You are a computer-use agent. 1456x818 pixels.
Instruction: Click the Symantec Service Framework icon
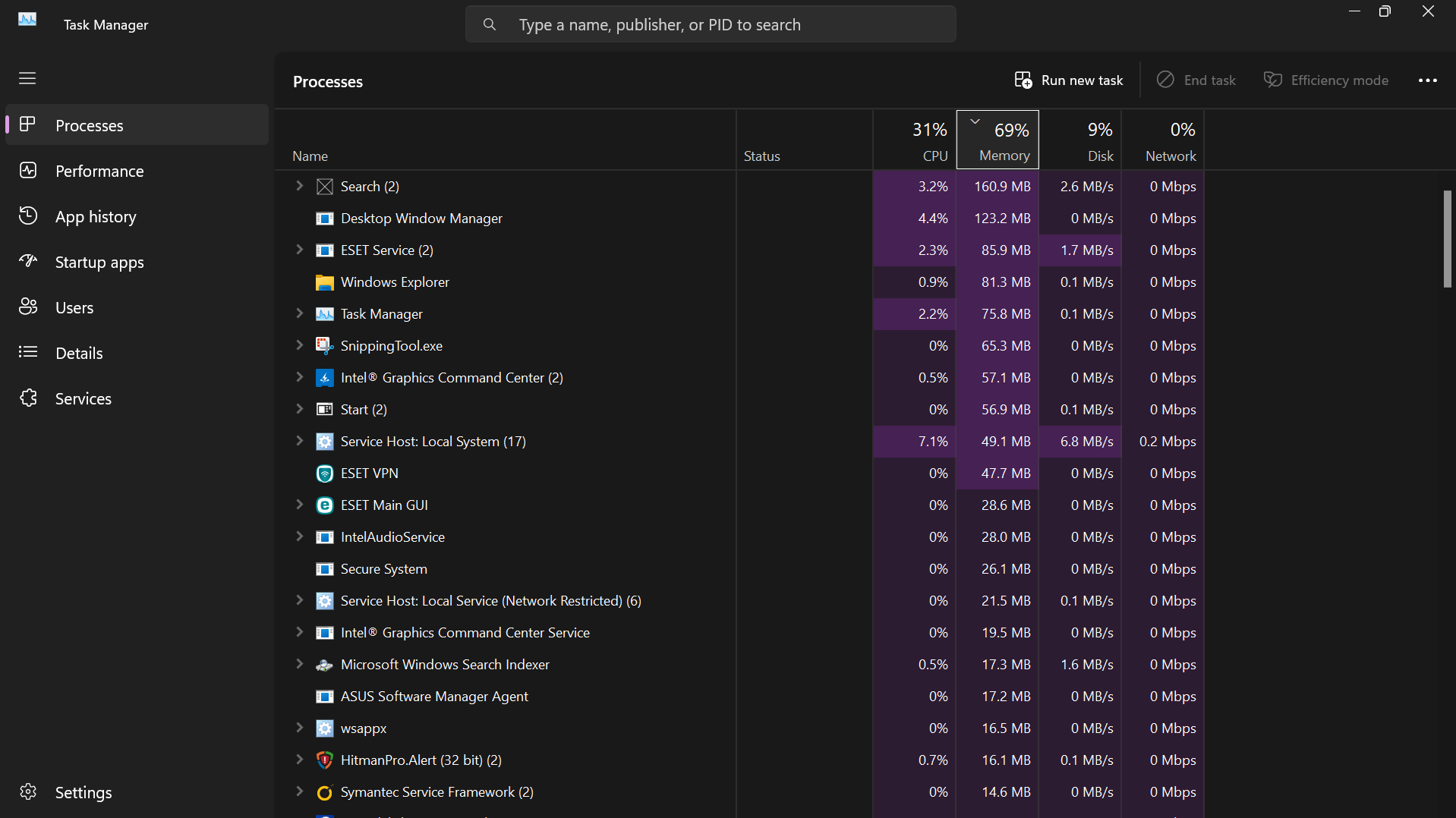324,792
